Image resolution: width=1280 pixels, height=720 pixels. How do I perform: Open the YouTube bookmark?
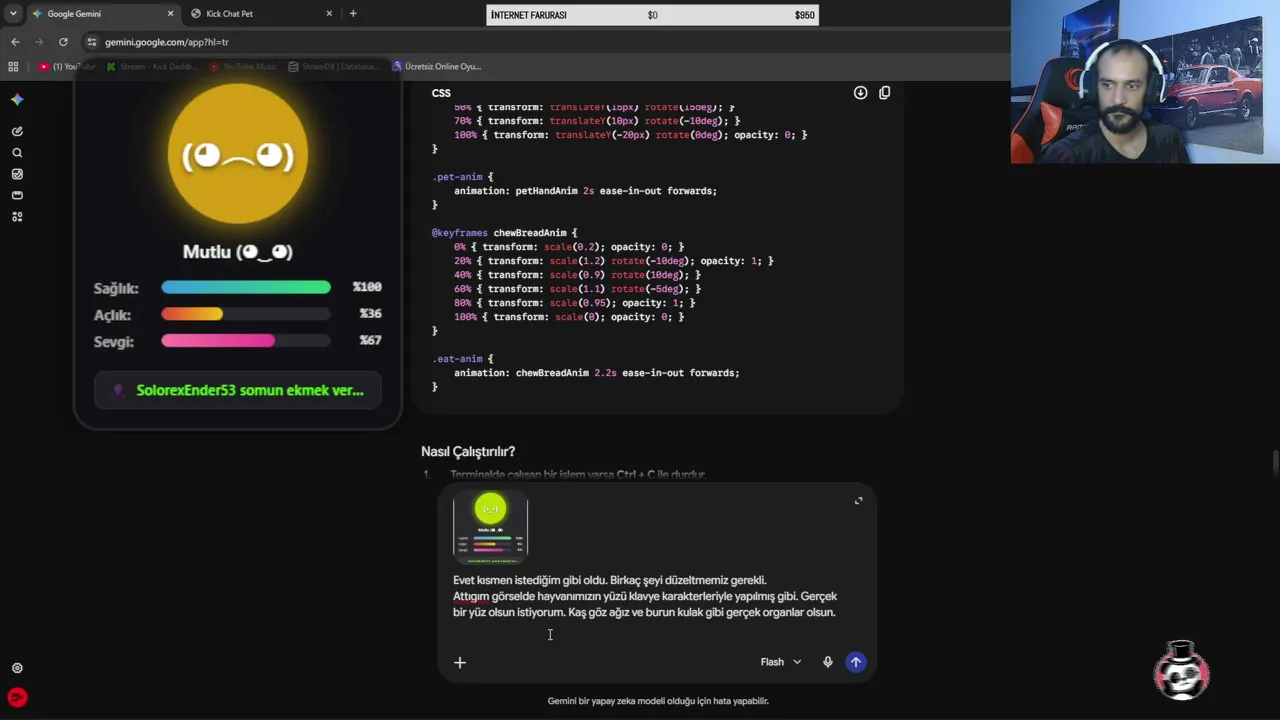pyautogui.click(x=66, y=66)
